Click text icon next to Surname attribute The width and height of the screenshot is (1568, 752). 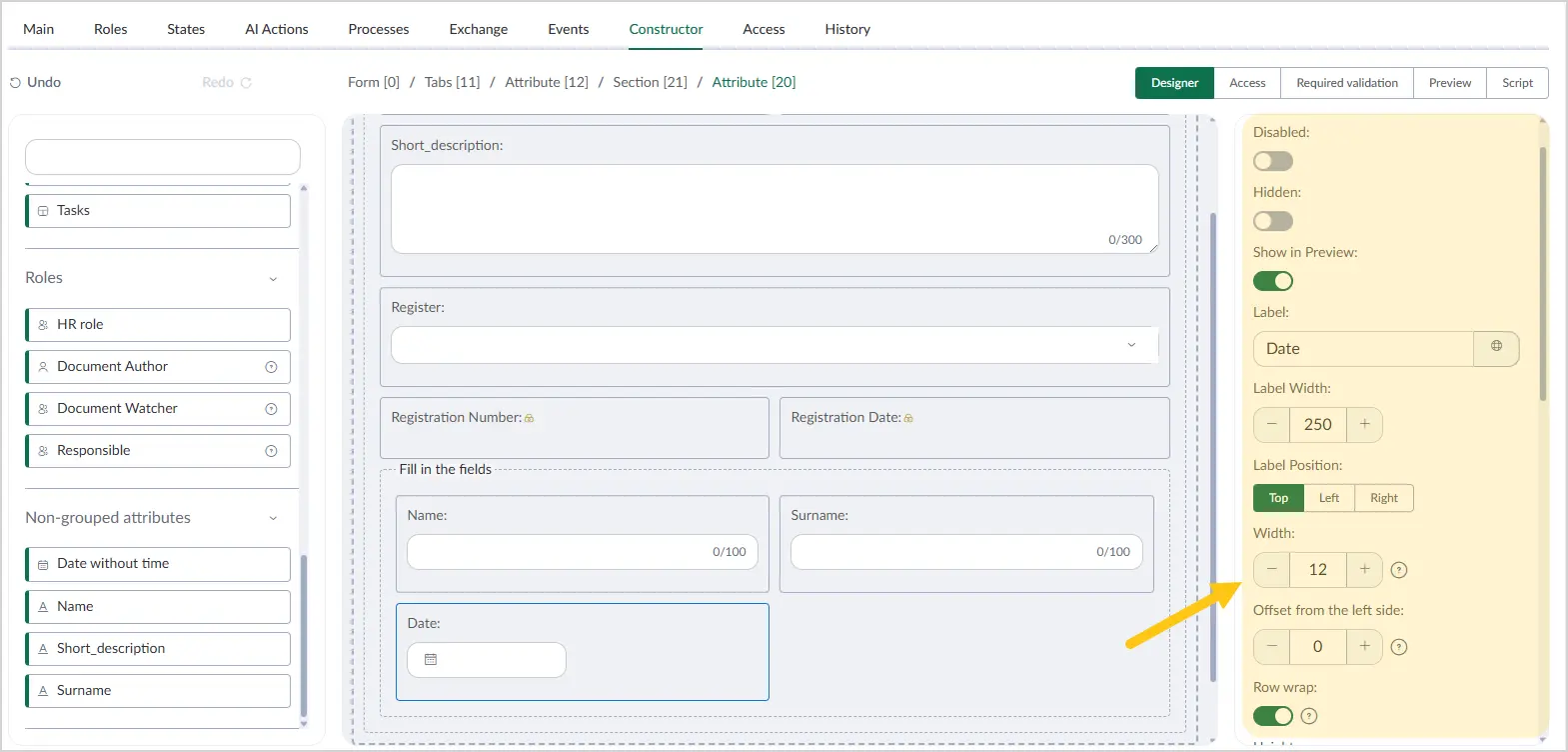tap(43, 691)
